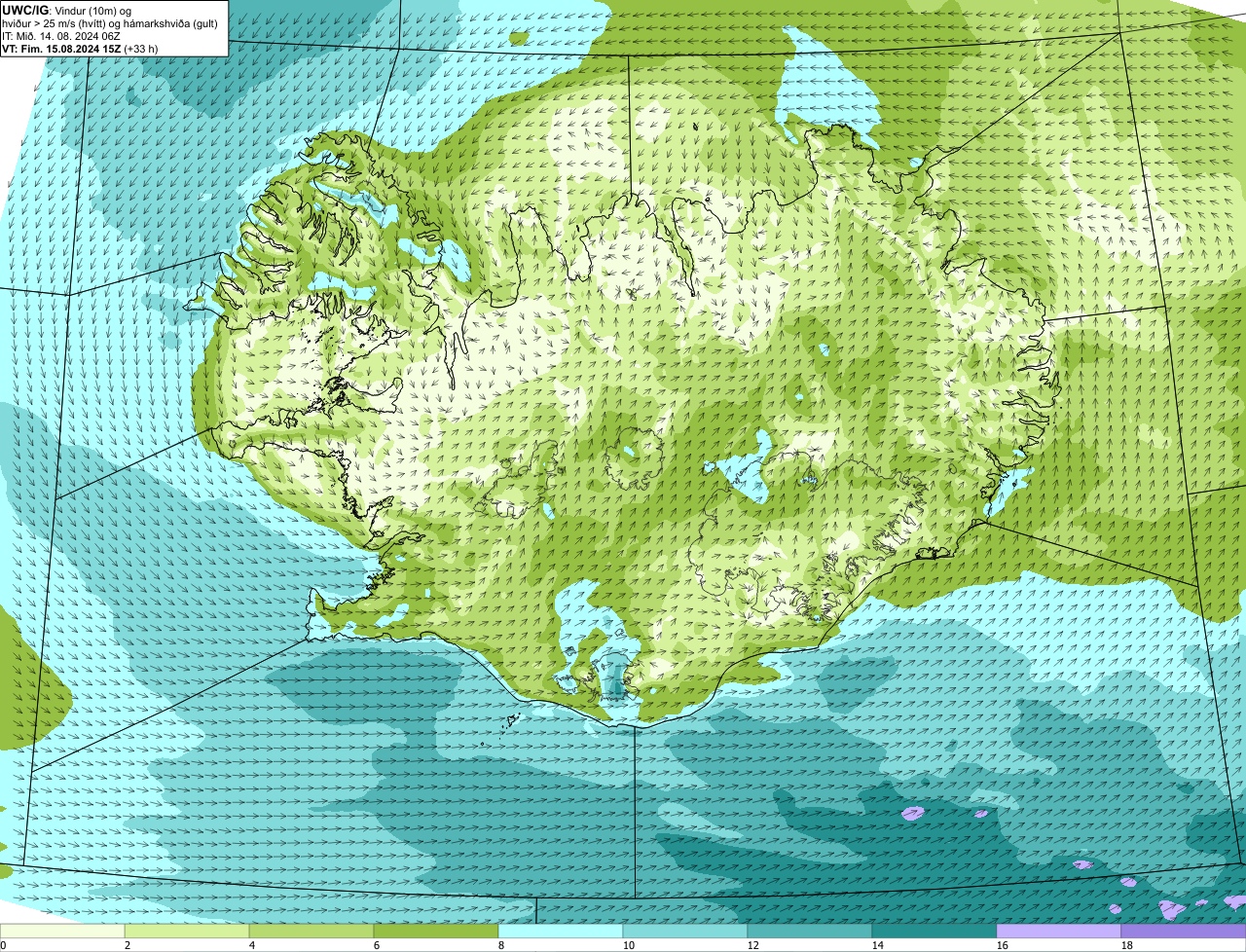Click the legend tick label "12"
Screen dimensions: 1246x952
point(753,945)
